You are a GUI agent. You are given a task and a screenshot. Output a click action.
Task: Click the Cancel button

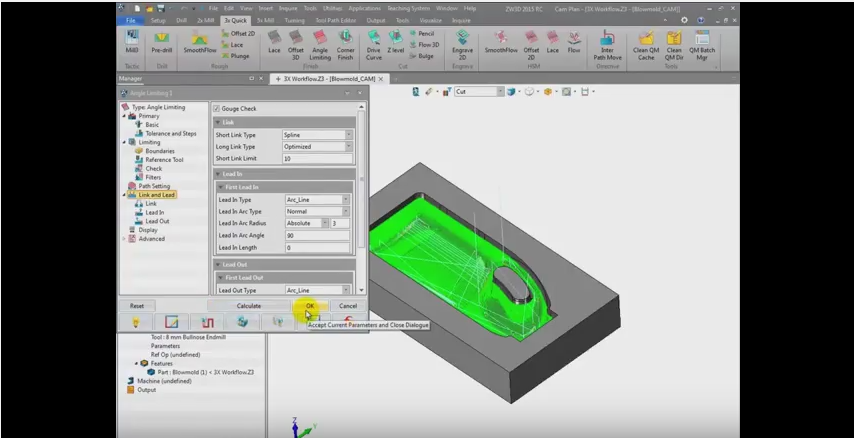coord(347,306)
